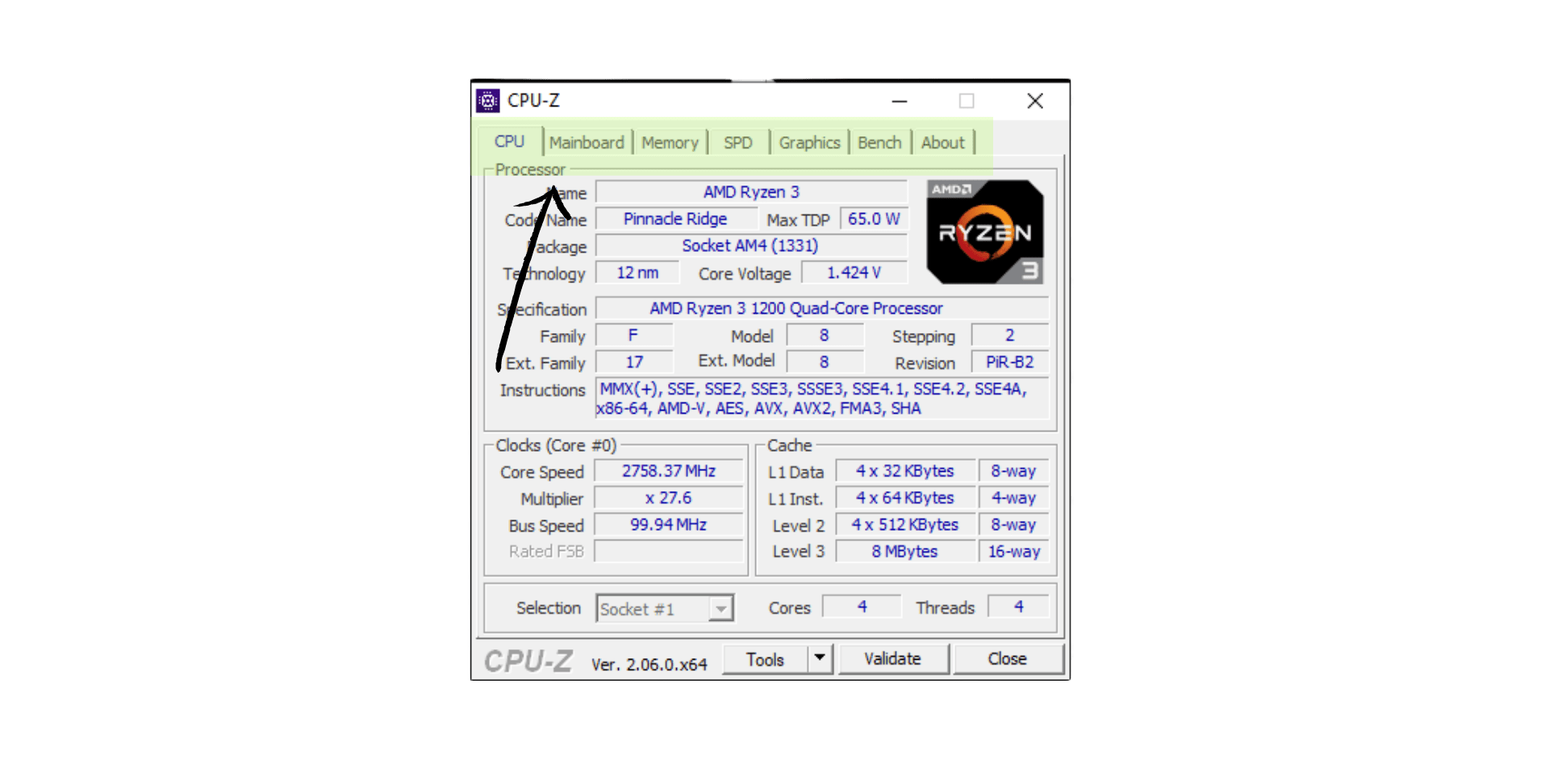Click the processor Name field

point(750,192)
